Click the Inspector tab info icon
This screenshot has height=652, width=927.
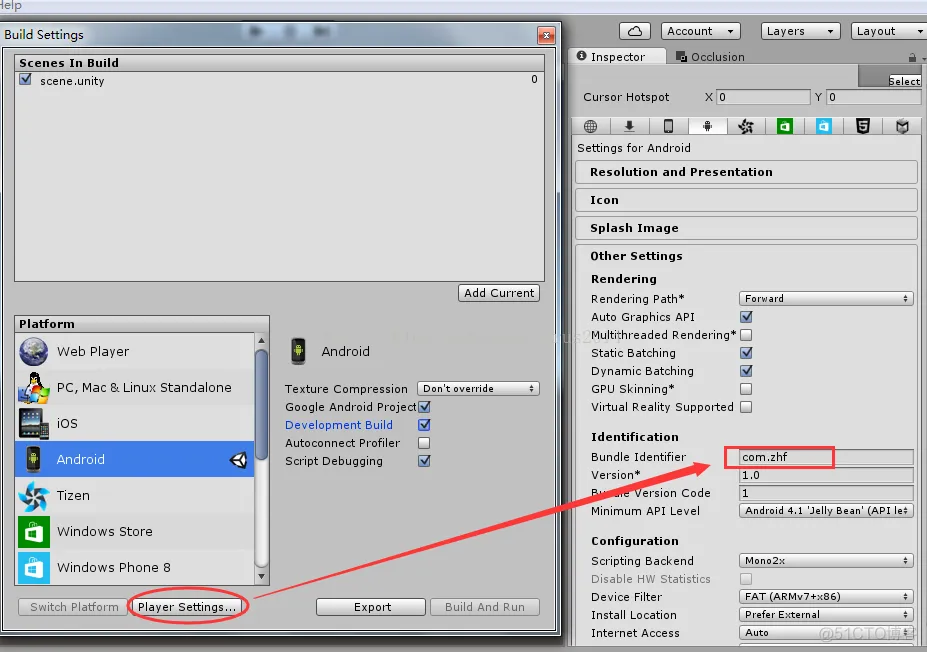[582, 56]
